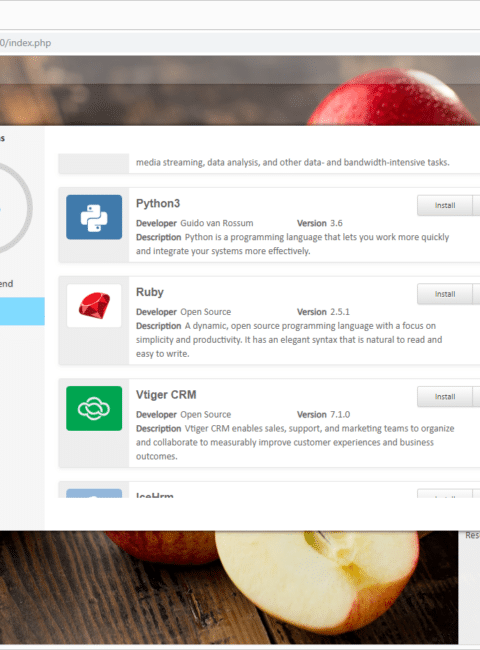
Task: Click the Vtiger CRM title text
Action: 166,395
